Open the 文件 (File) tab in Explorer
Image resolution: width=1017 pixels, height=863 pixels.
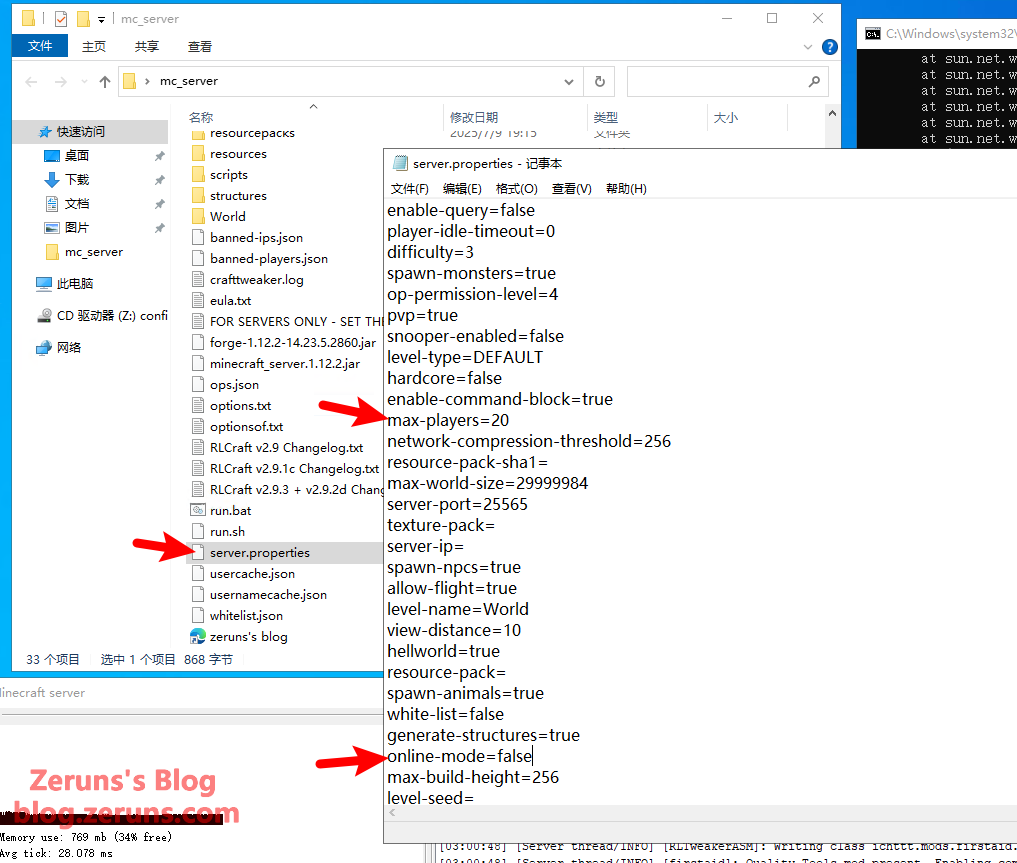coord(40,46)
